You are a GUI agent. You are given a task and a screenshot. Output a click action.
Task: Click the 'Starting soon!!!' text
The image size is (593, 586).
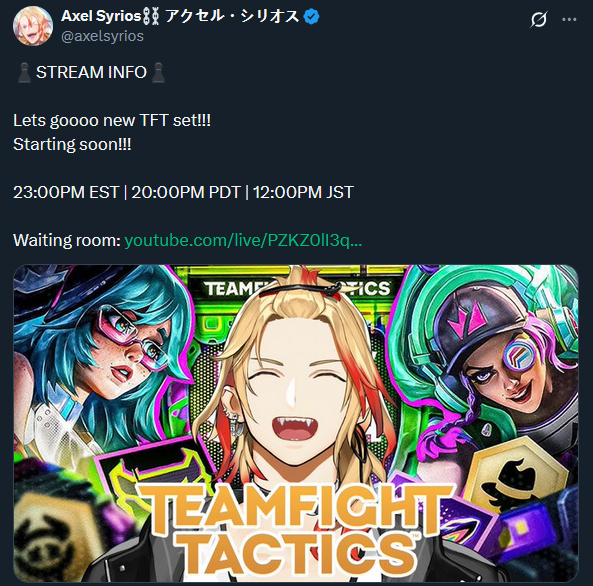(72, 145)
